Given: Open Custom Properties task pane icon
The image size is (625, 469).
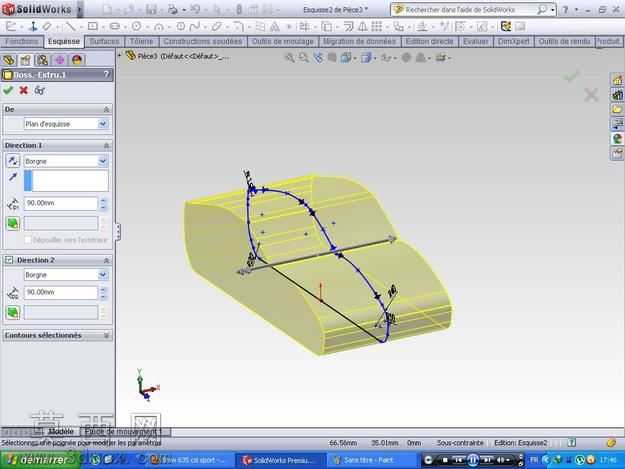Looking at the screenshot, I should [617, 153].
